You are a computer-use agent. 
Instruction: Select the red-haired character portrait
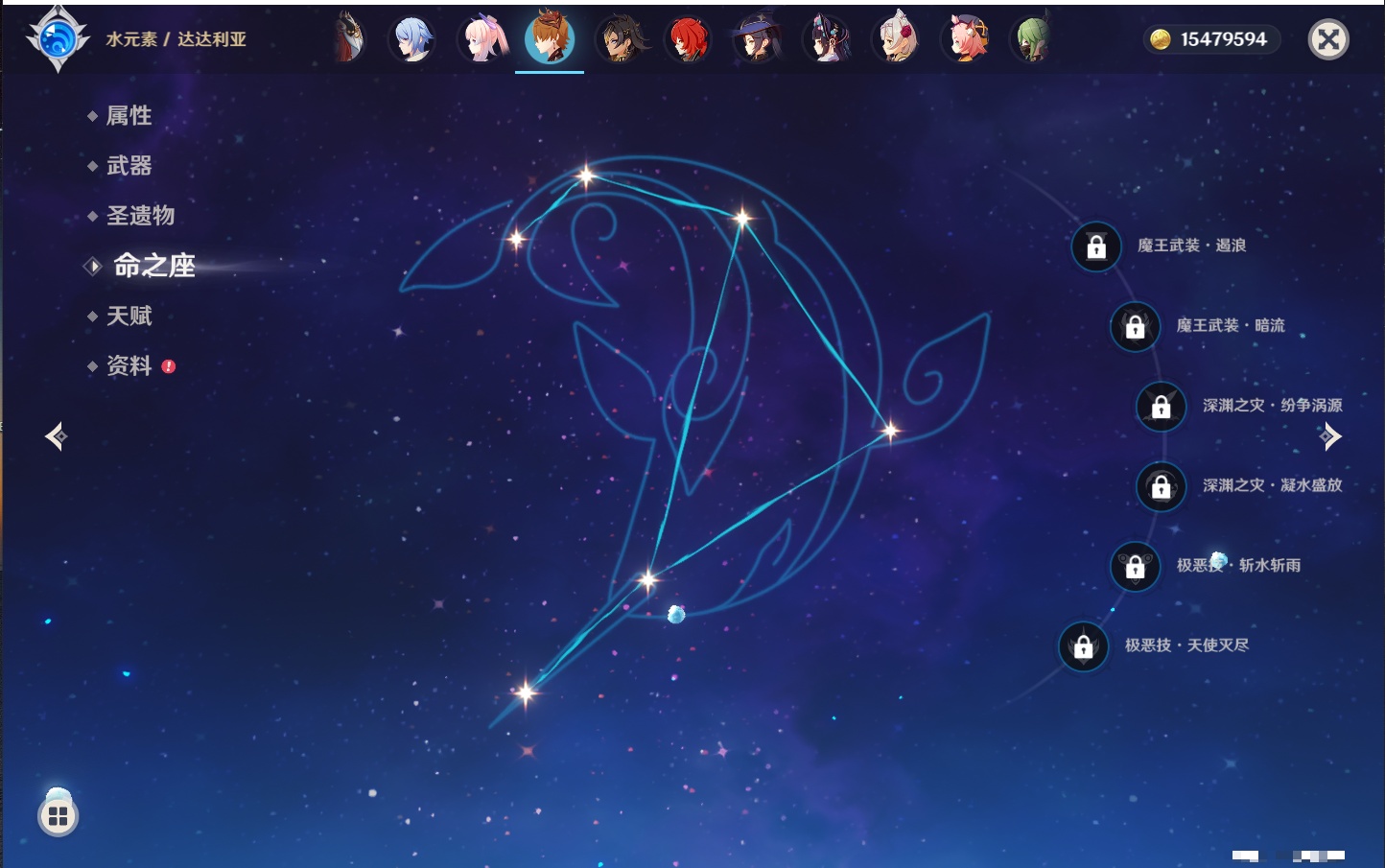pyautogui.click(x=689, y=39)
